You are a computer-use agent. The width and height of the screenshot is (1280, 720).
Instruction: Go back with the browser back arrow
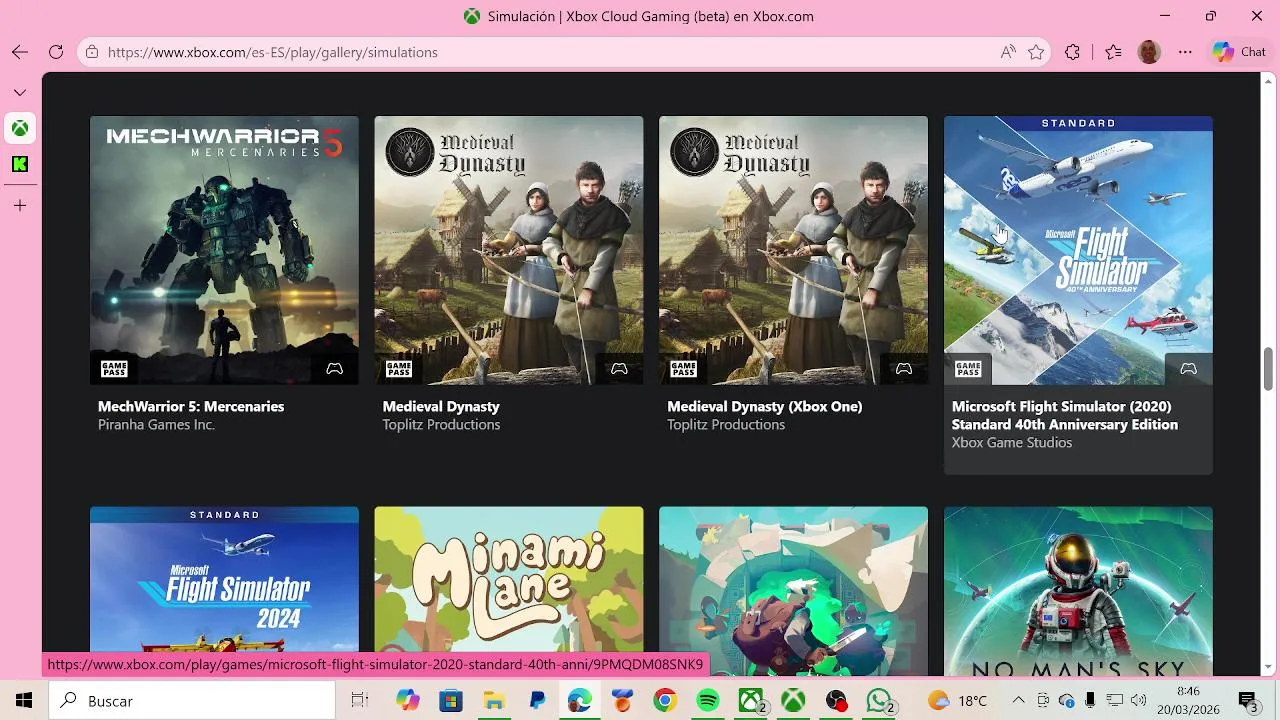pos(20,52)
